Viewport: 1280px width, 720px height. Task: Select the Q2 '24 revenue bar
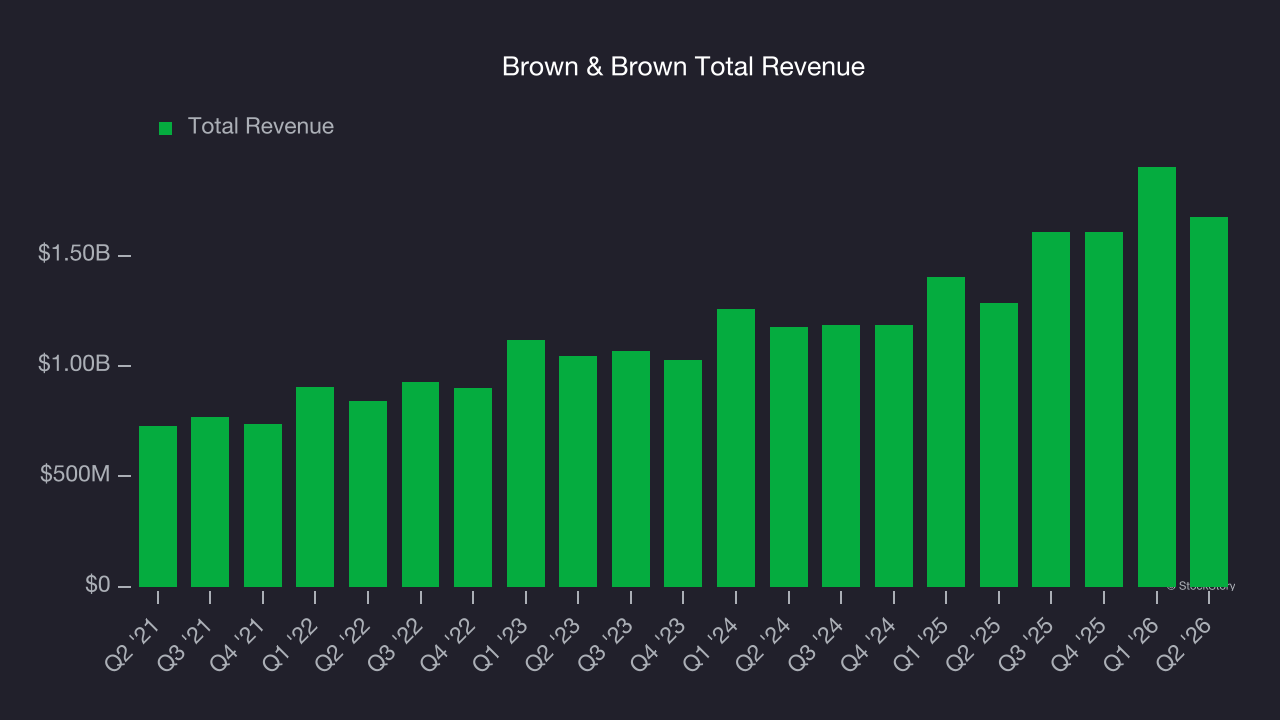(789, 457)
